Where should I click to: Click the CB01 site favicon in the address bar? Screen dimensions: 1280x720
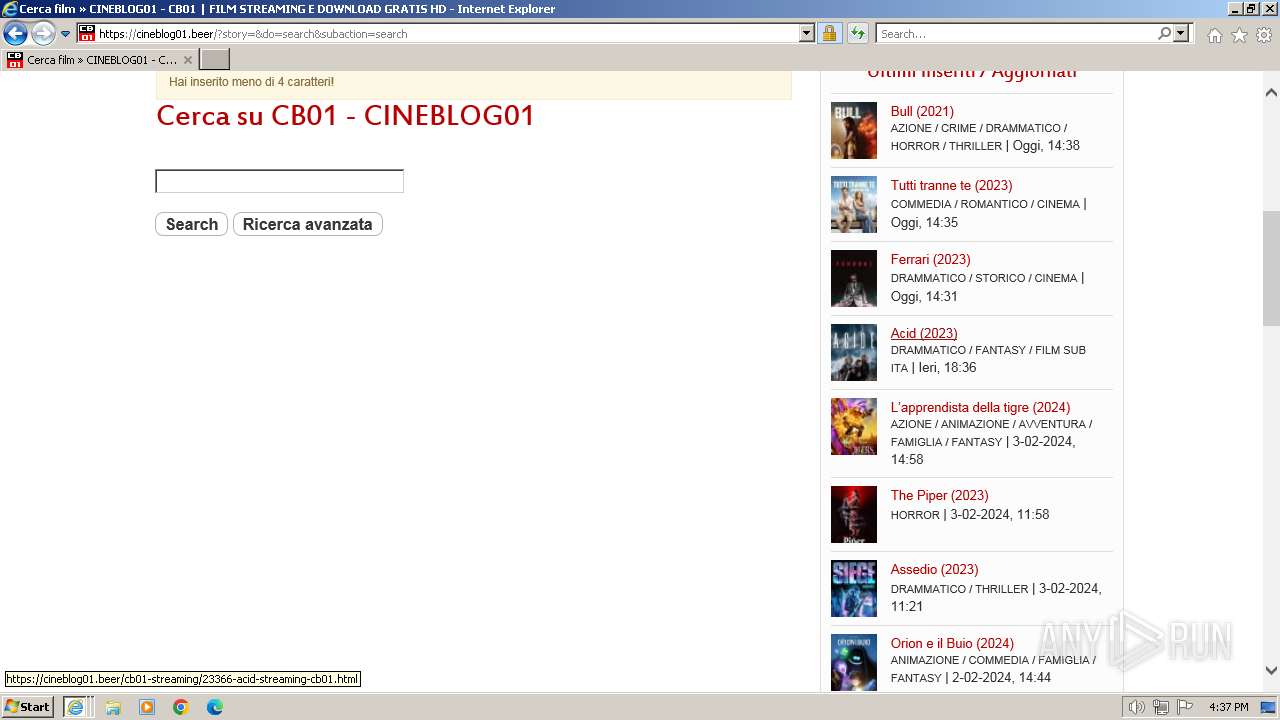pyautogui.click(x=87, y=33)
